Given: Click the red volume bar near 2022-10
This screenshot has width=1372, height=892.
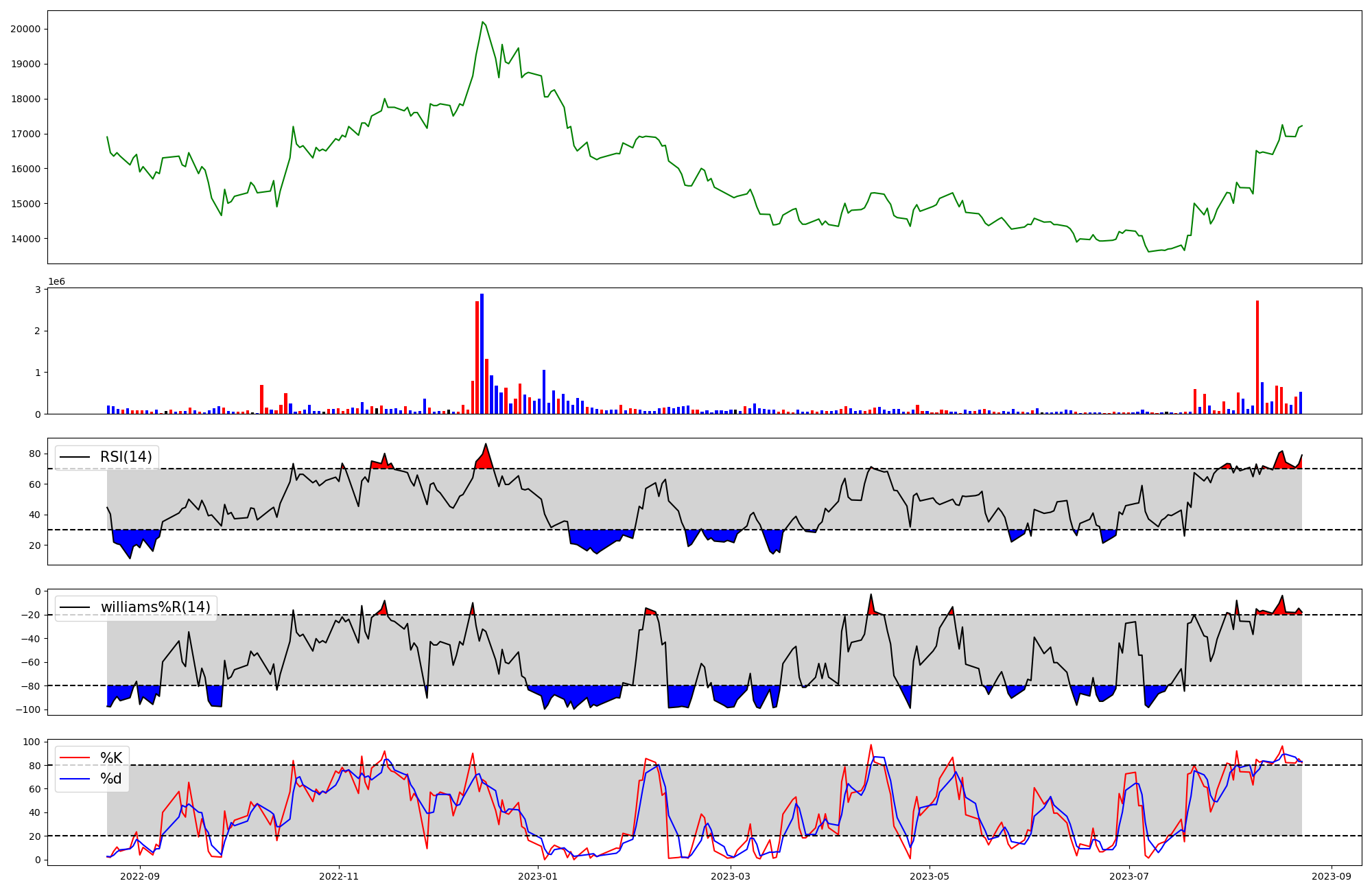Looking at the screenshot, I should point(261,399).
